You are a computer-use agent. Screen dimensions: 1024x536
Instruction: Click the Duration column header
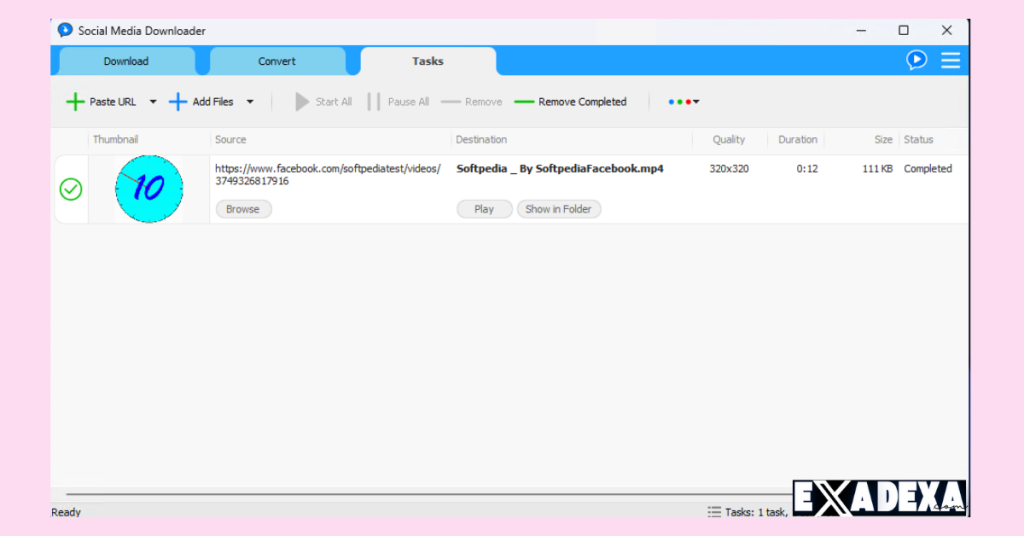797,140
